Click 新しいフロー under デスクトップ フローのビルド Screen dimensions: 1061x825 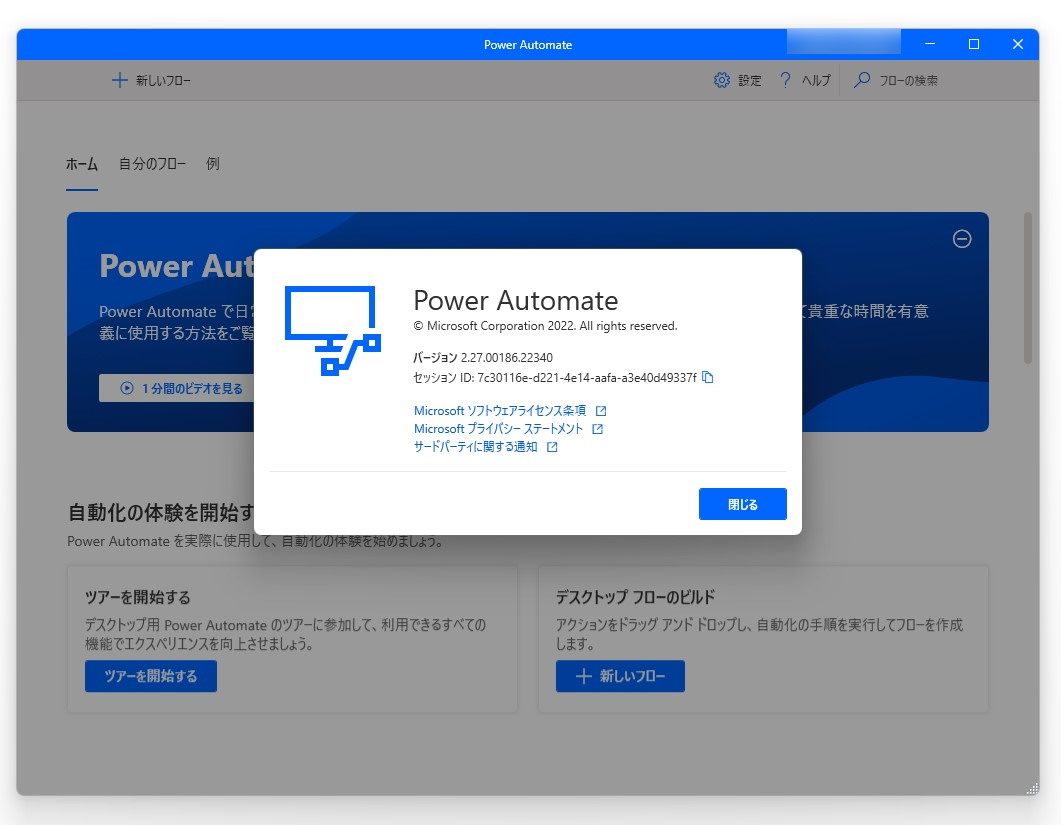(x=620, y=676)
